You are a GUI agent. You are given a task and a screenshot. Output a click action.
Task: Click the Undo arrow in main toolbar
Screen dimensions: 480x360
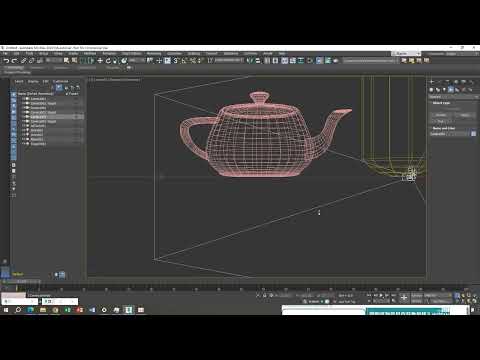6,61
